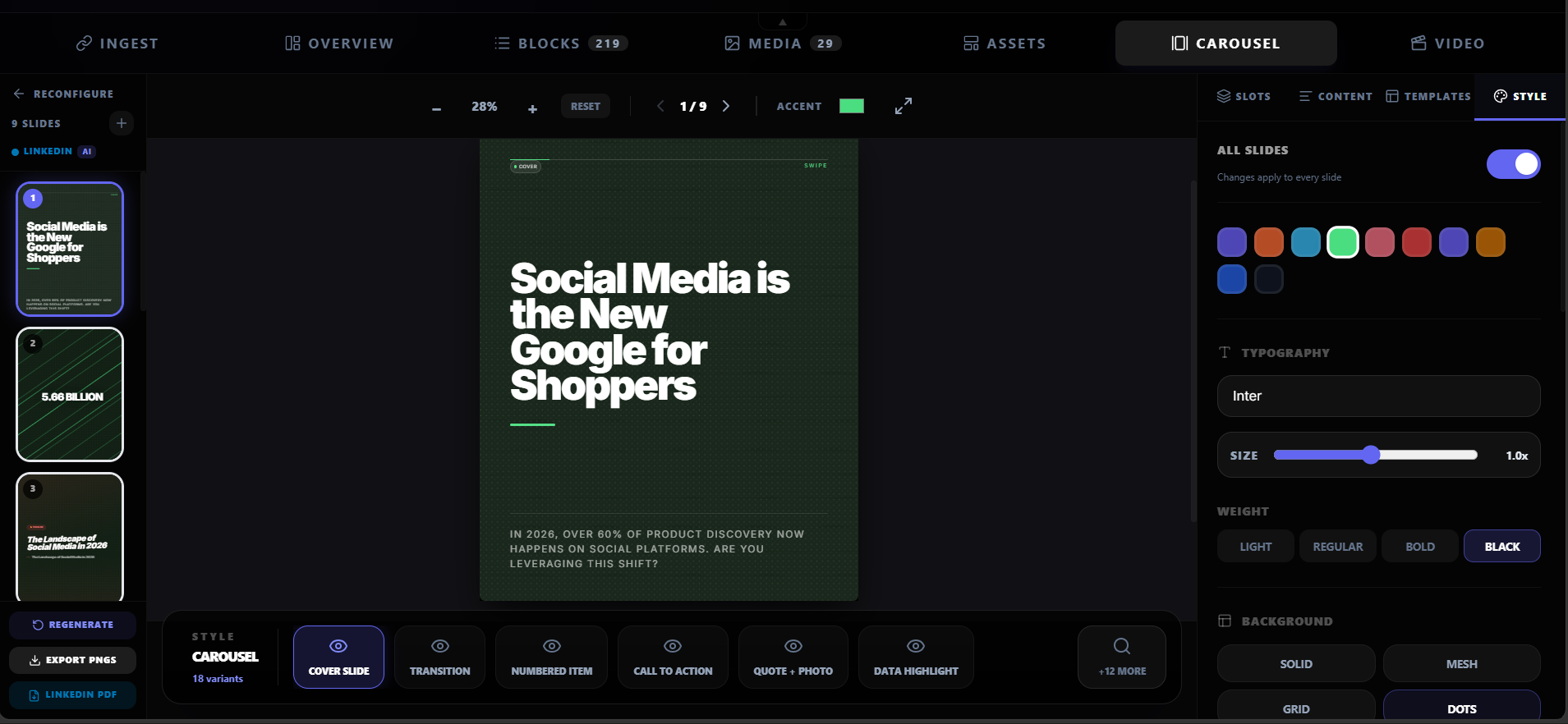Open the Templates panel tab
Image resolution: width=1568 pixels, height=724 pixels.
point(1428,96)
